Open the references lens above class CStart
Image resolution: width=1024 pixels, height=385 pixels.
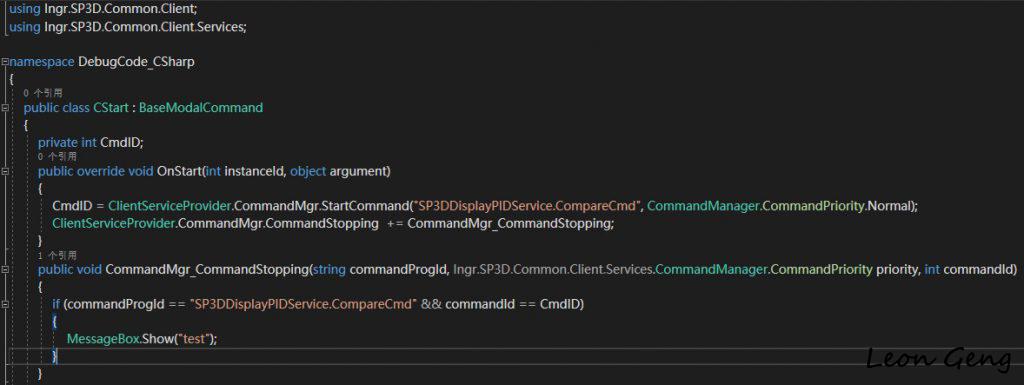click(x=42, y=93)
